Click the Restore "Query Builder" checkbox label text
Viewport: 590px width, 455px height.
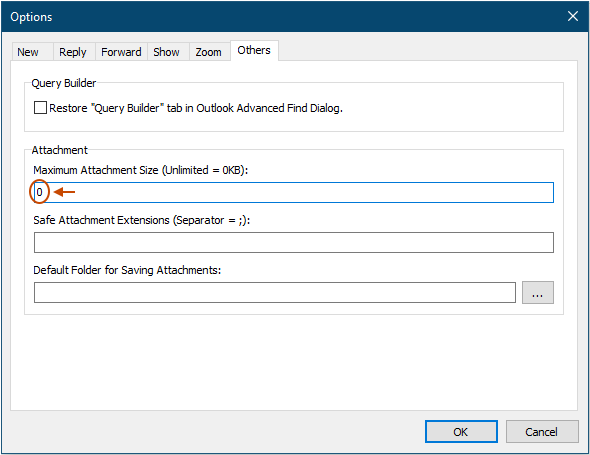point(196,108)
